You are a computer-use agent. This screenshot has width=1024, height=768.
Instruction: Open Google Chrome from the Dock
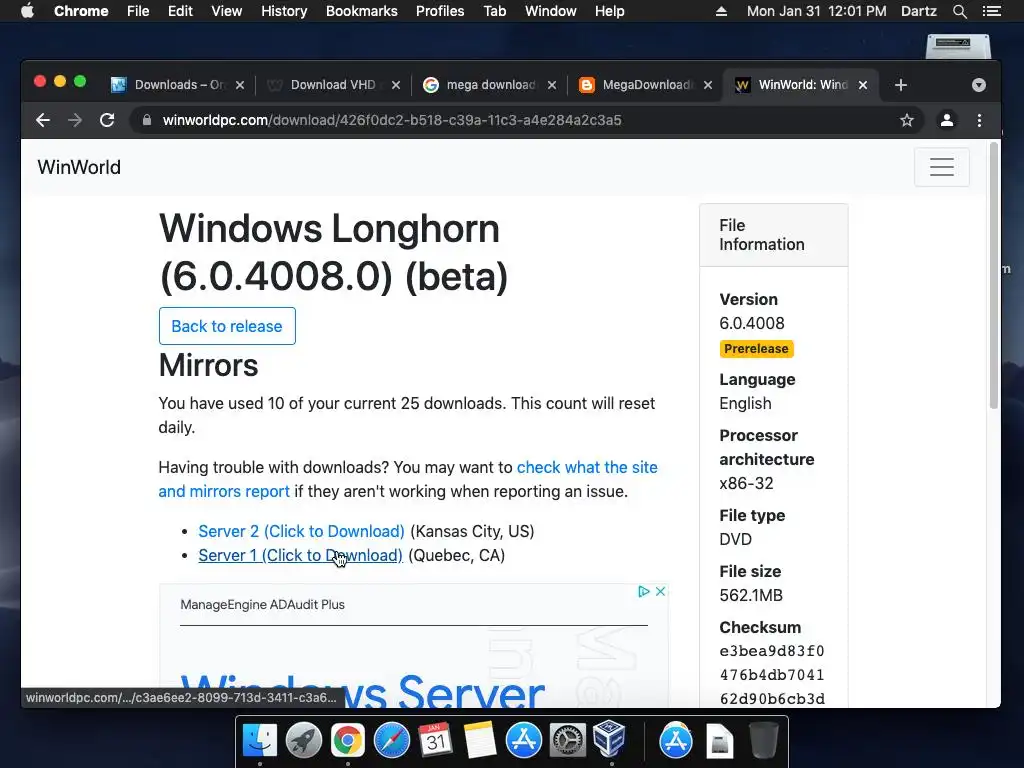click(347, 741)
